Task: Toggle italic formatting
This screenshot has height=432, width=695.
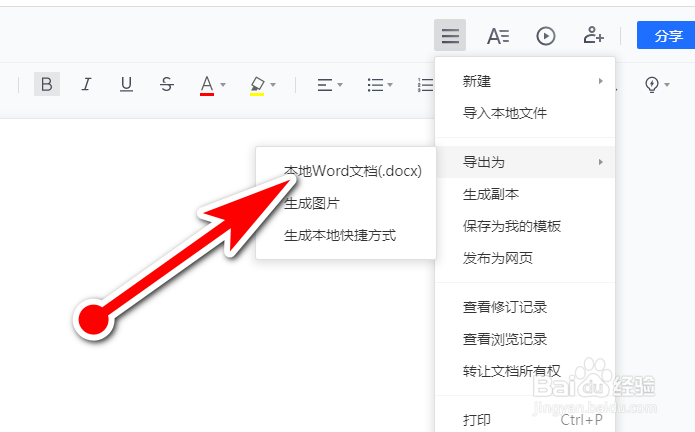Action: click(x=86, y=84)
